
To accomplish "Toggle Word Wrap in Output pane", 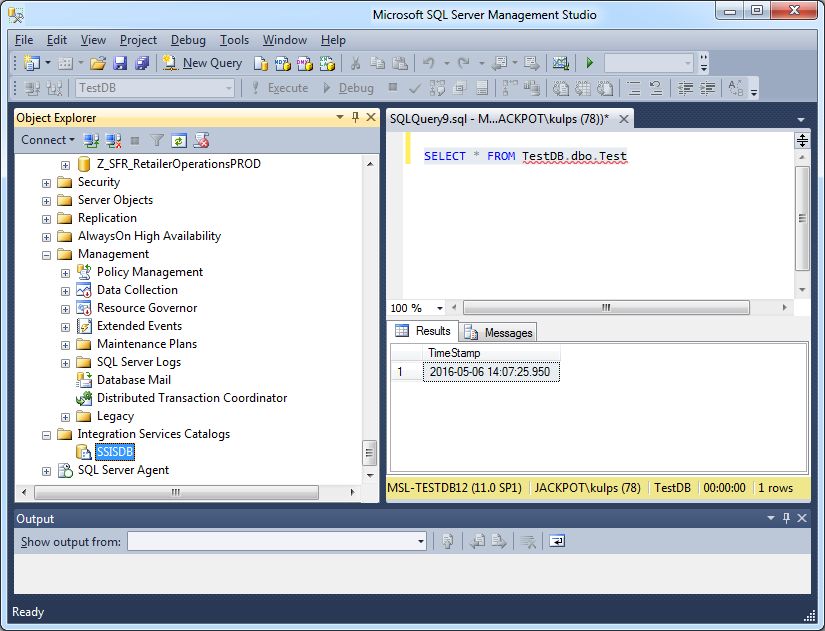I will [x=557, y=541].
